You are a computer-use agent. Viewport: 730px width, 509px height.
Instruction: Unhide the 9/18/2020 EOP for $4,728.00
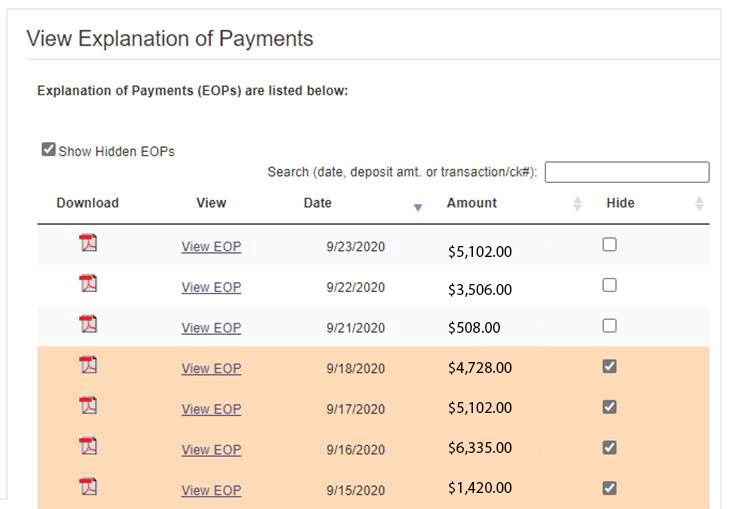pyautogui.click(x=609, y=366)
